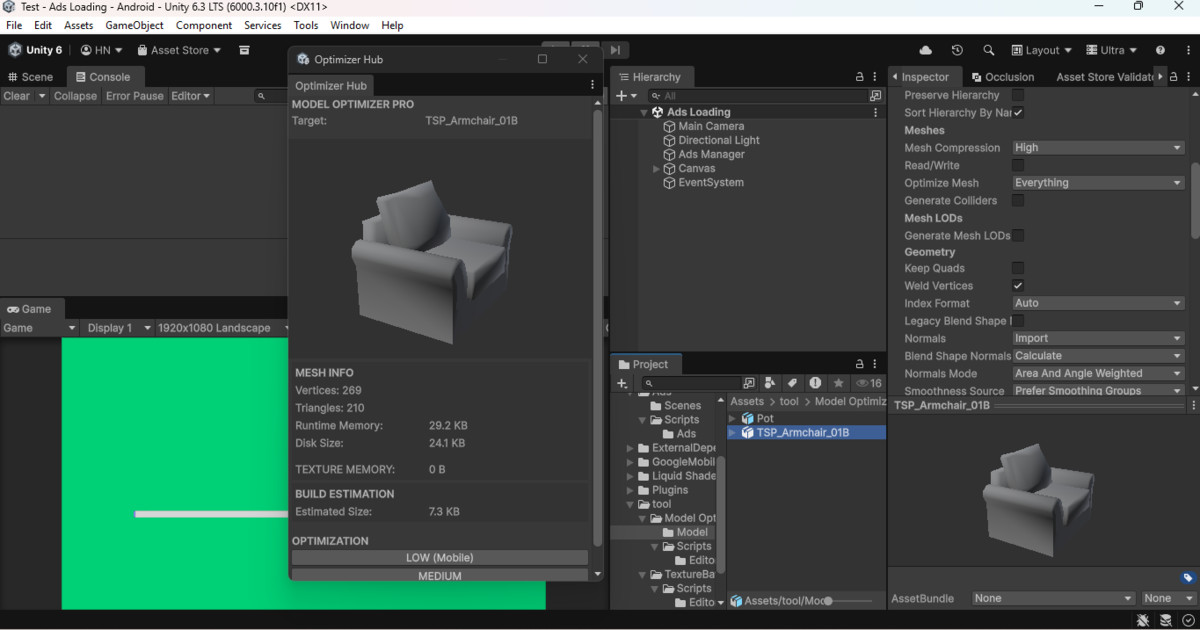Uncheck Sort Hierarchy By Name checkbox
Image resolution: width=1200 pixels, height=630 pixels.
(x=1018, y=113)
